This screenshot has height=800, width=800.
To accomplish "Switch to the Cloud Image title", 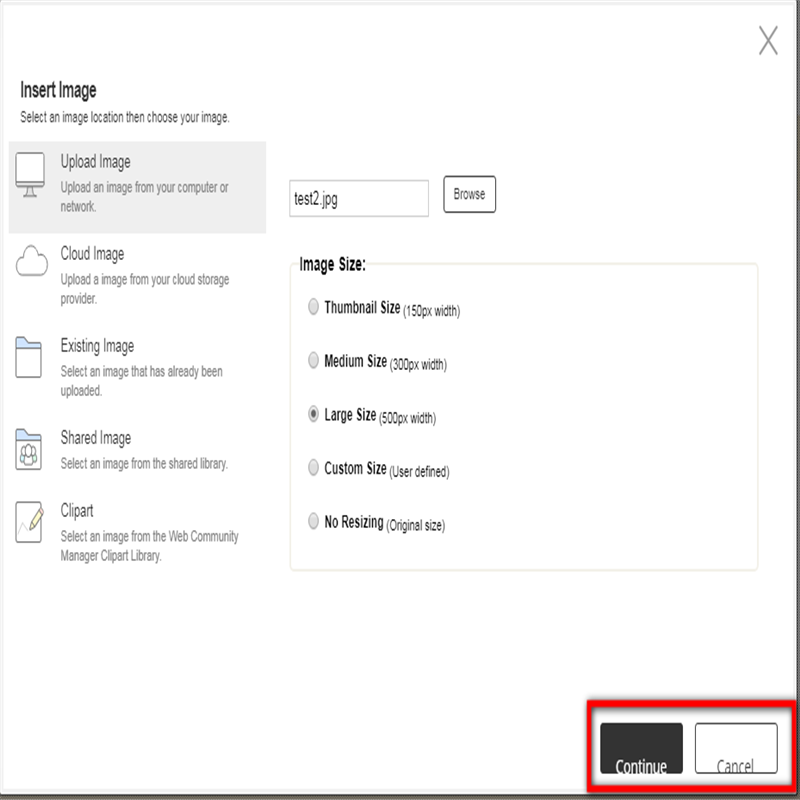I will point(92,254).
